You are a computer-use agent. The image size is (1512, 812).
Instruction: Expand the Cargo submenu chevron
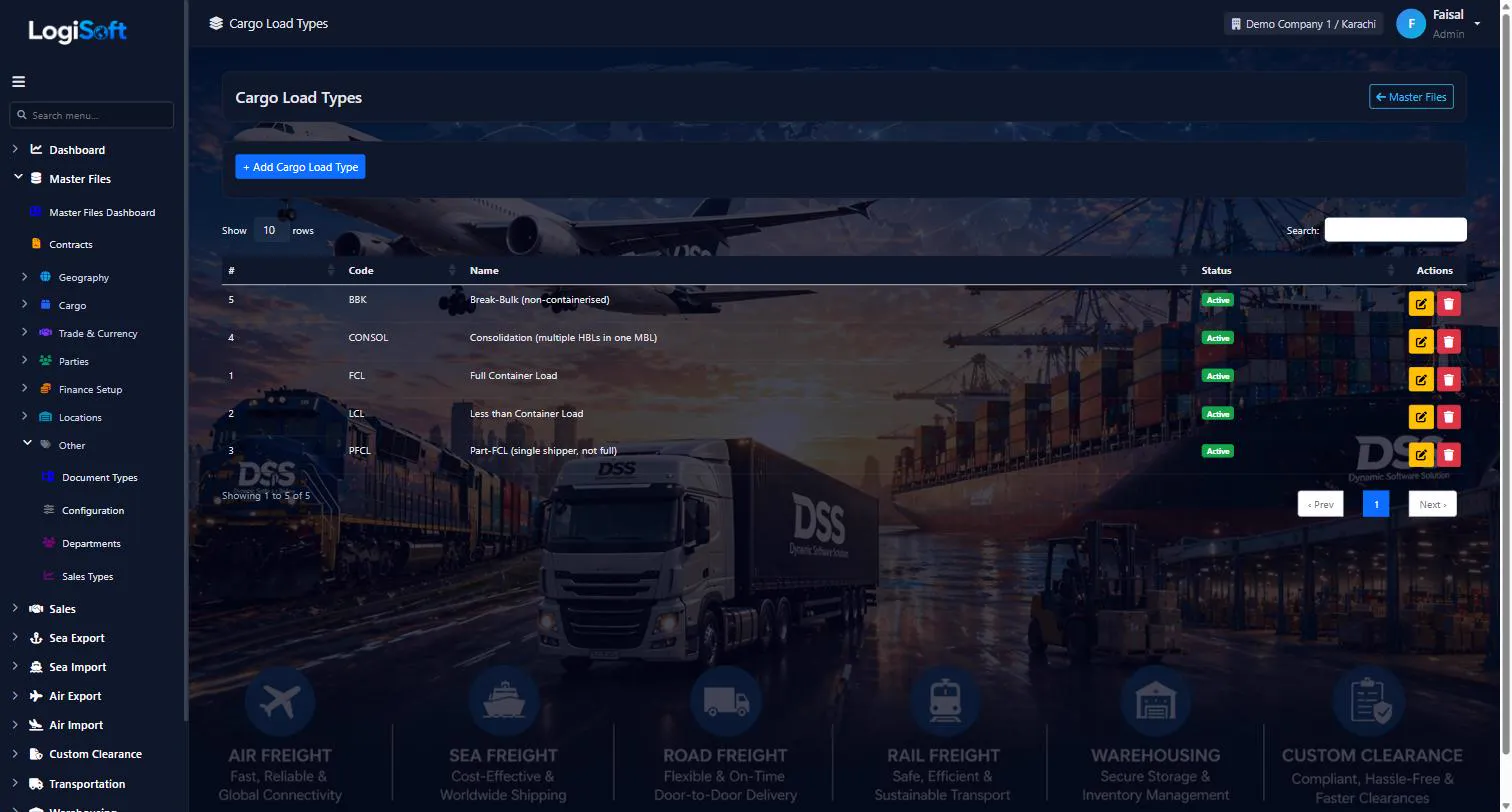[25, 304]
